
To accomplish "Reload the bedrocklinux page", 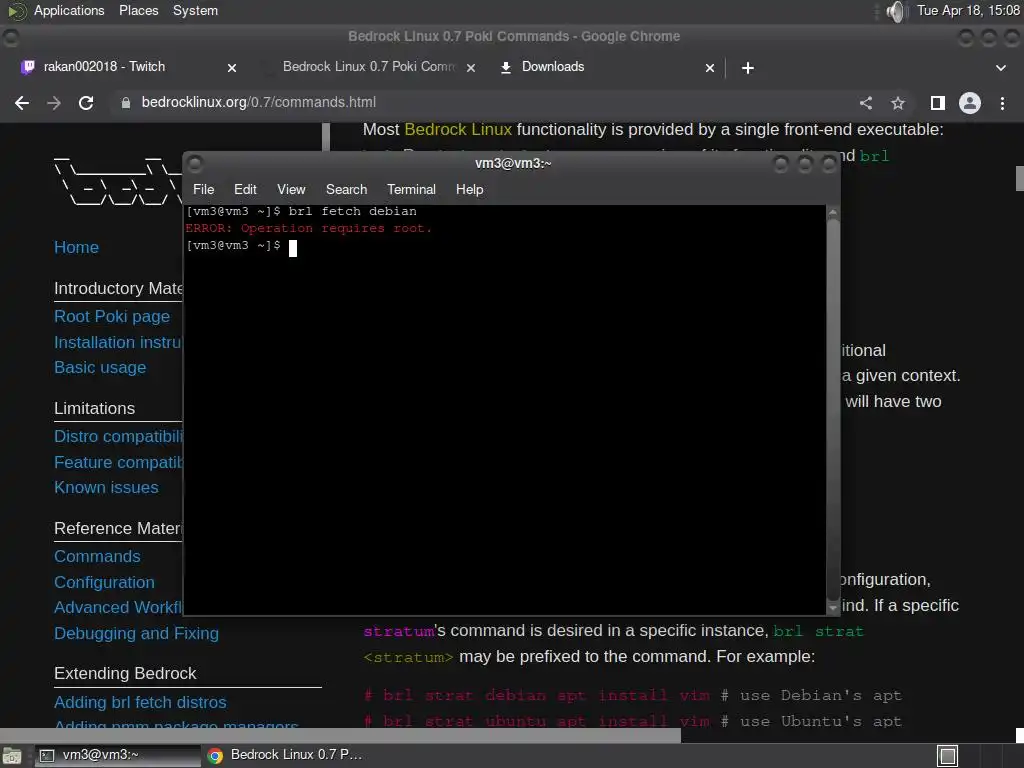I will click(86, 103).
